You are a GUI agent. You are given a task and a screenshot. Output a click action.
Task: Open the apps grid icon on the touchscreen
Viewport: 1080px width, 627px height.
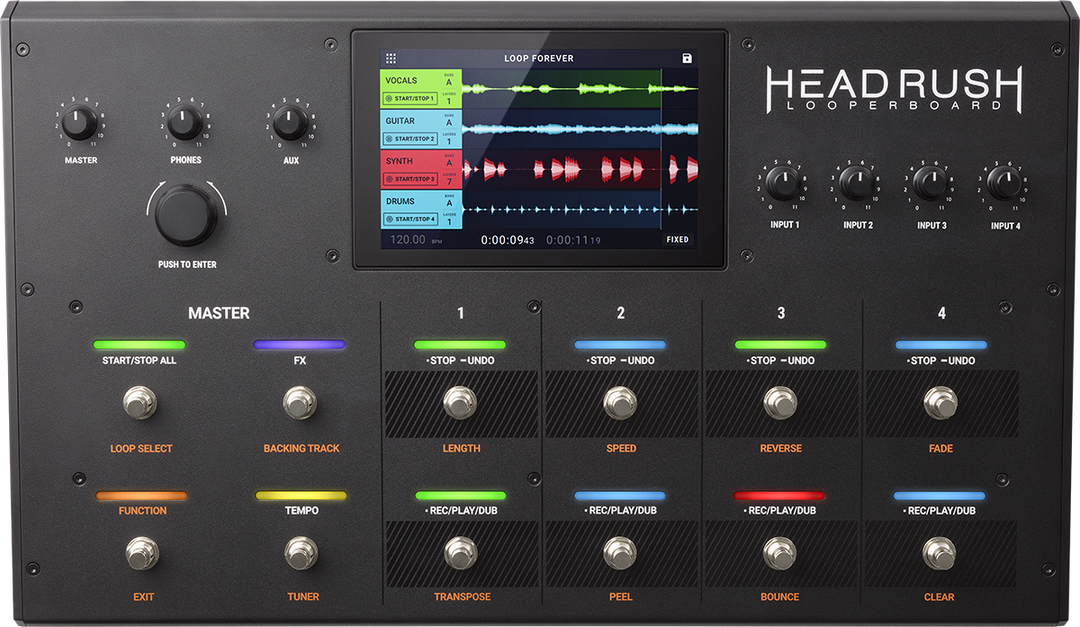pos(391,56)
